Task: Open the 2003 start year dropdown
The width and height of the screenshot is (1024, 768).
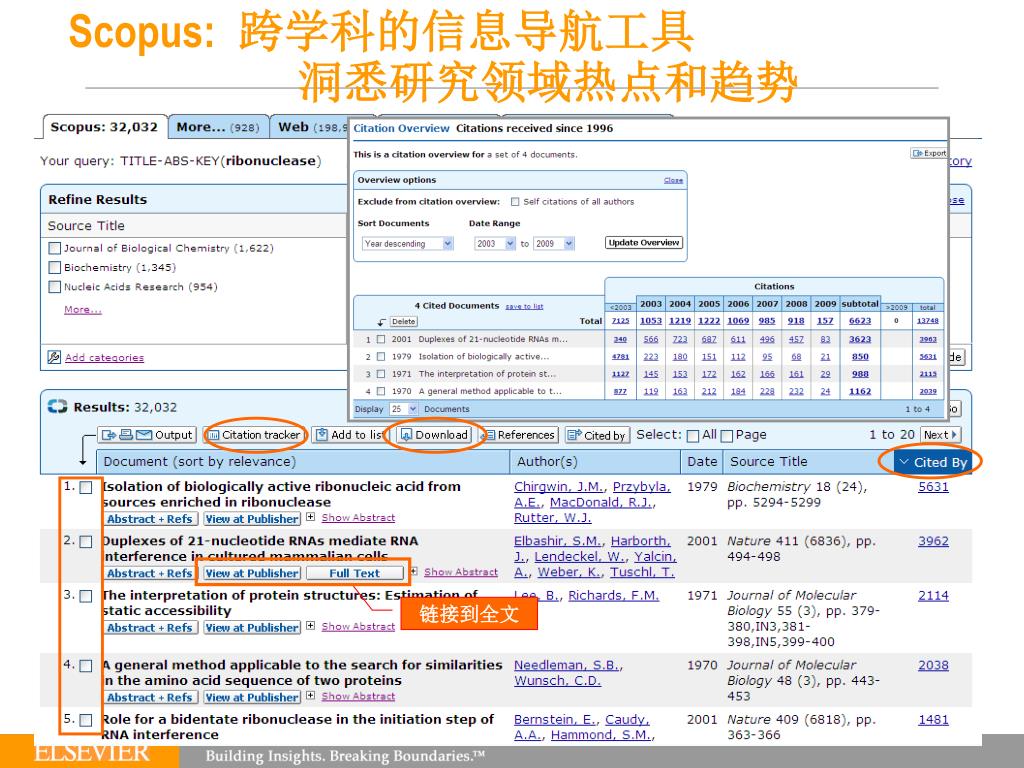Action: point(495,244)
